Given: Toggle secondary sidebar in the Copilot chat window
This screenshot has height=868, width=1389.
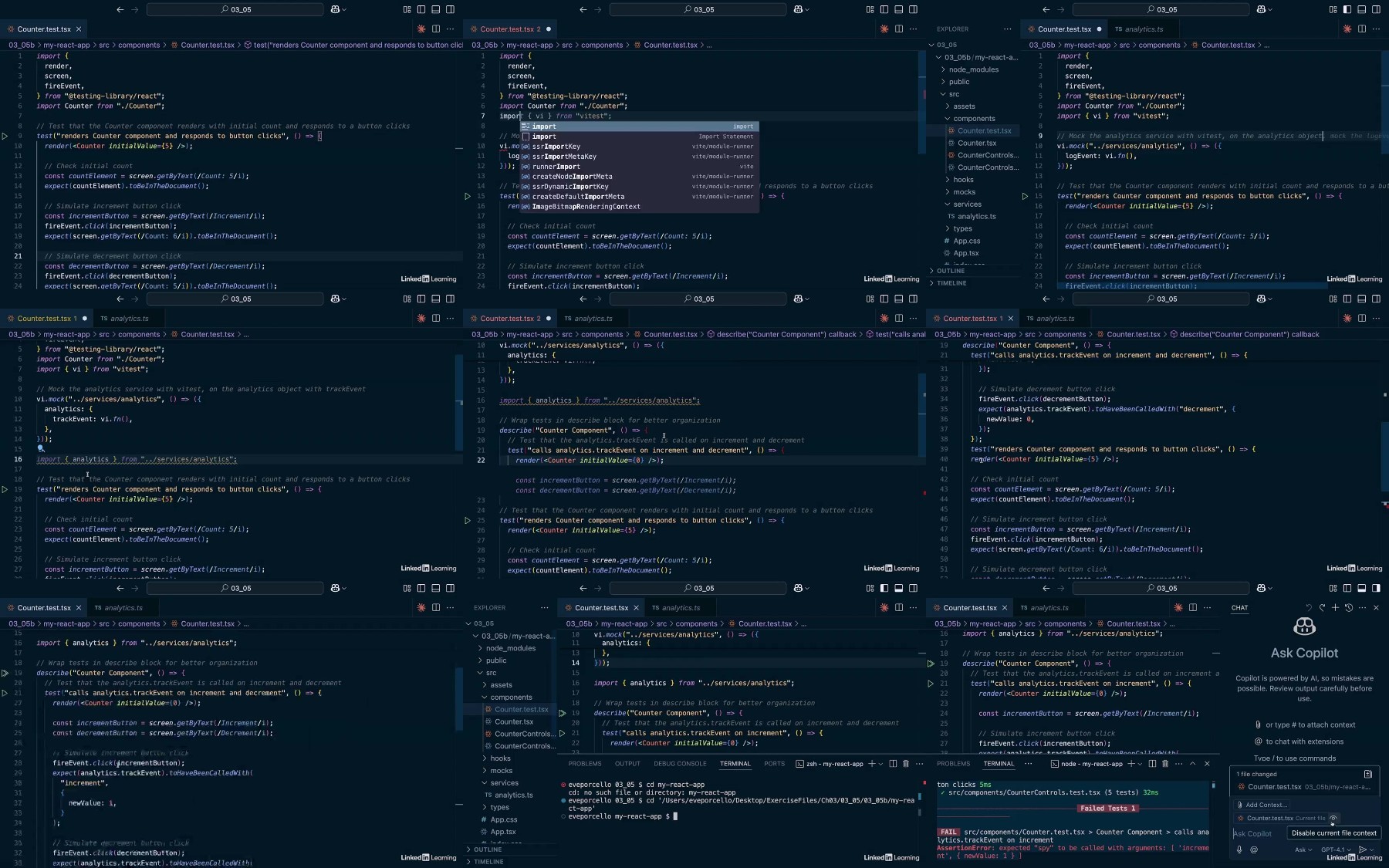Looking at the screenshot, I should click(1377, 588).
